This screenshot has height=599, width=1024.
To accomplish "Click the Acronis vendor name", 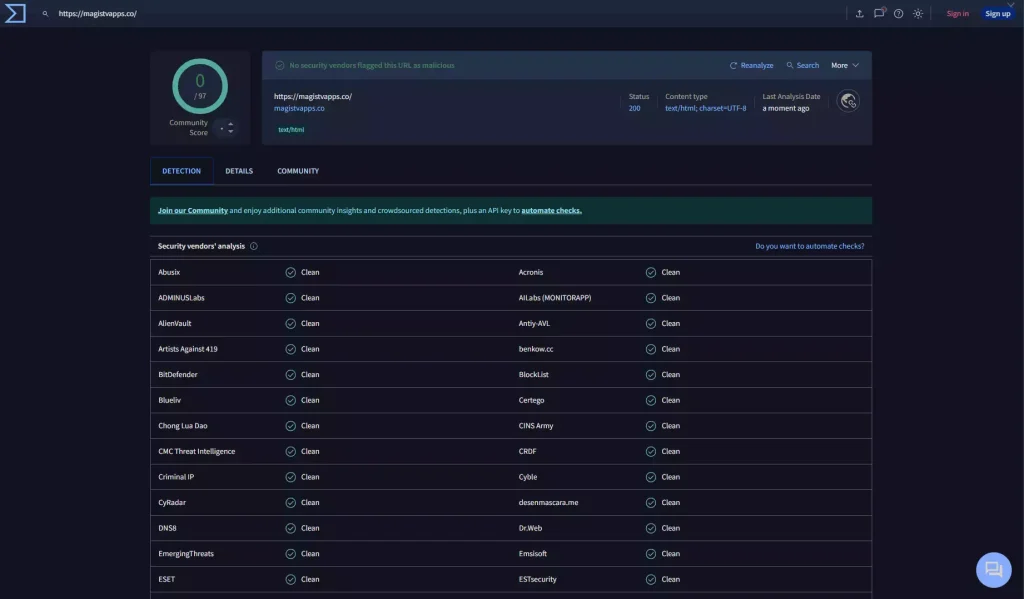I will [531, 272].
